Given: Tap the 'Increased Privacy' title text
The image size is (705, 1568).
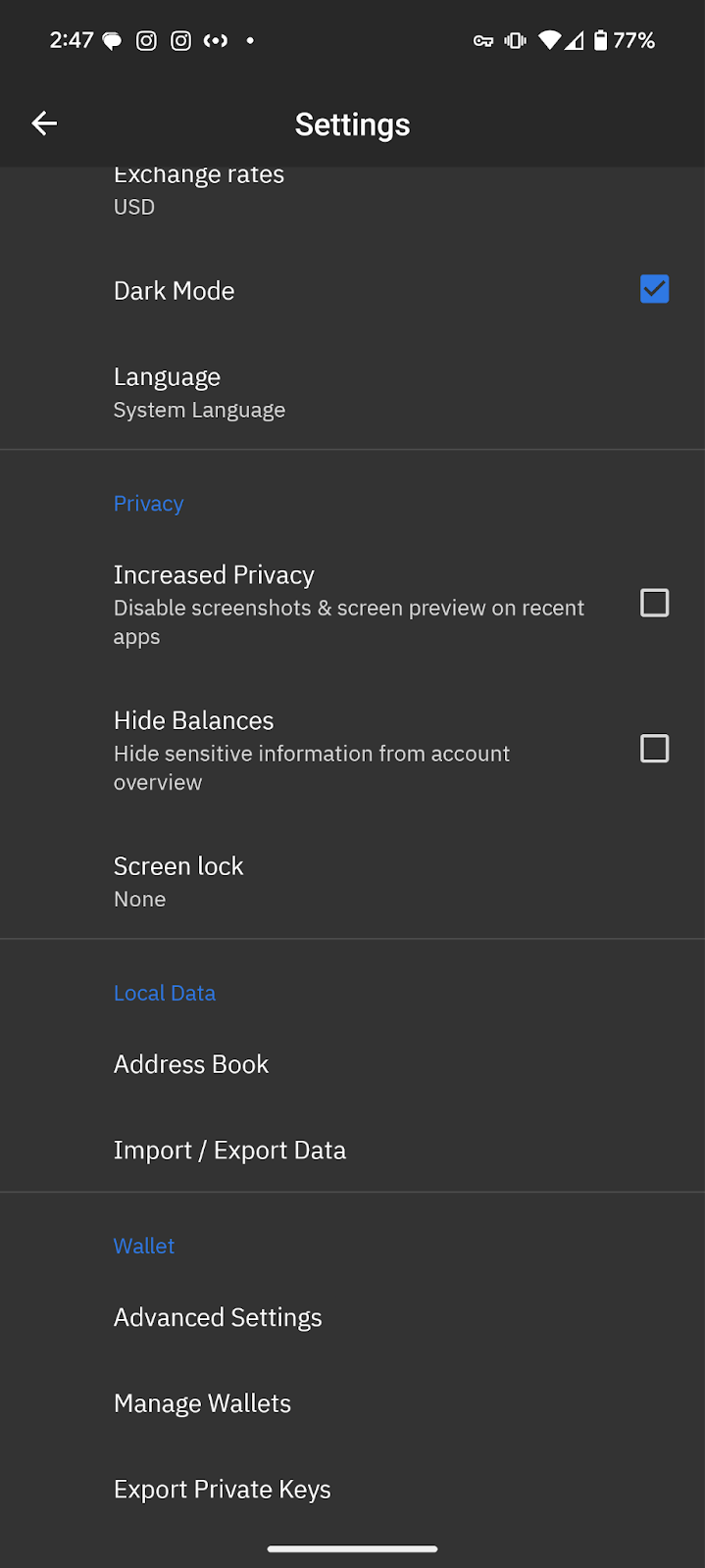Looking at the screenshot, I should point(214,575).
